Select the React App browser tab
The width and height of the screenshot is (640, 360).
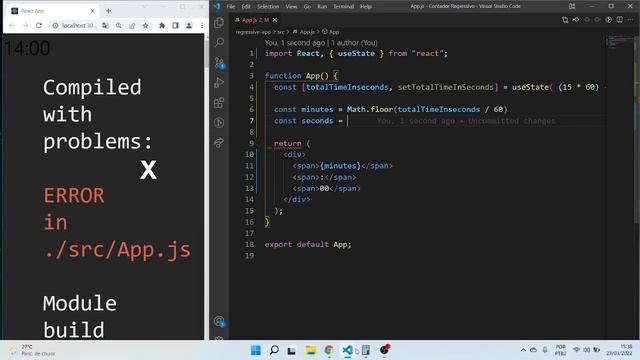(52, 11)
